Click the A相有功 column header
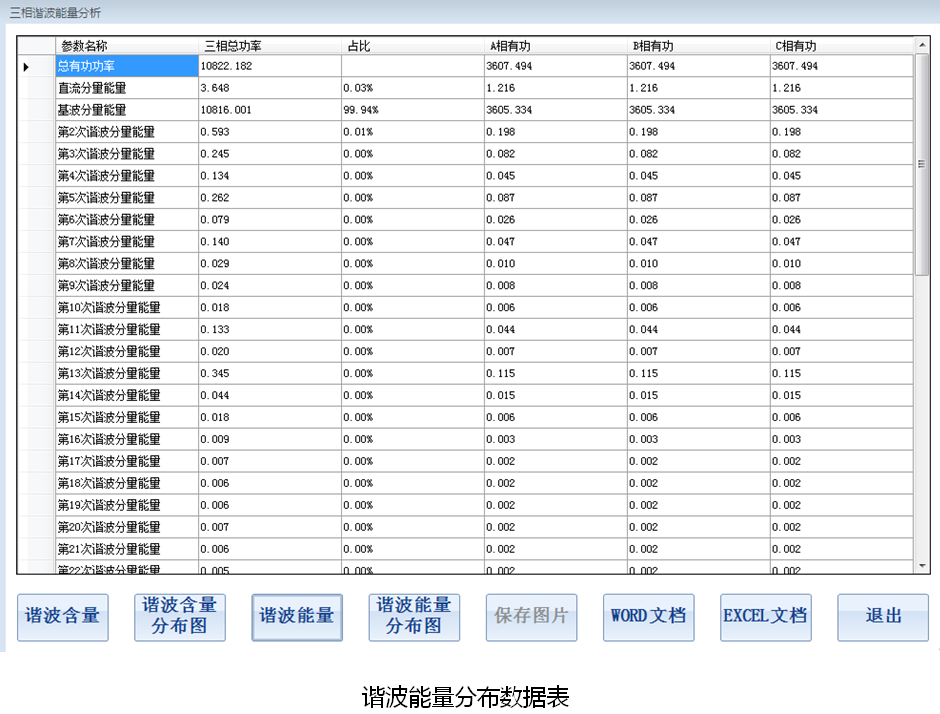The height and width of the screenshot is (714, 940). click(555, 46)
